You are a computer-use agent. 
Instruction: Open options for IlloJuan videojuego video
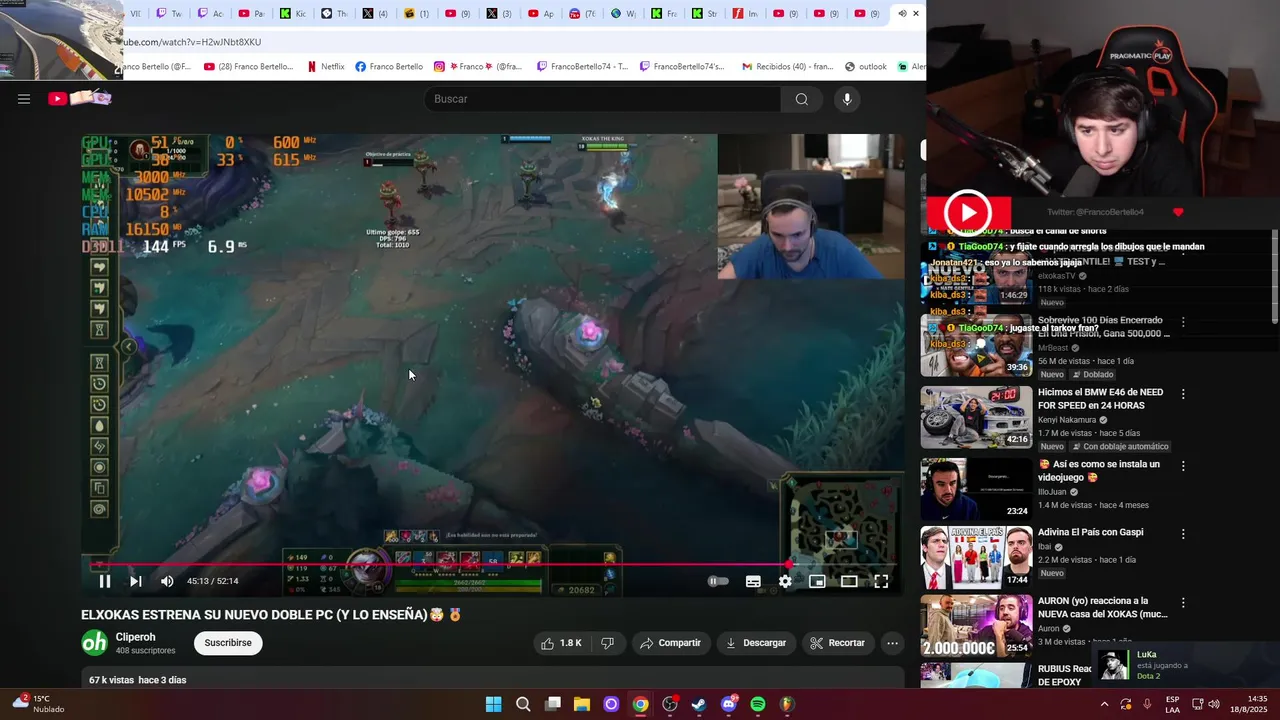click(1183, 466)
